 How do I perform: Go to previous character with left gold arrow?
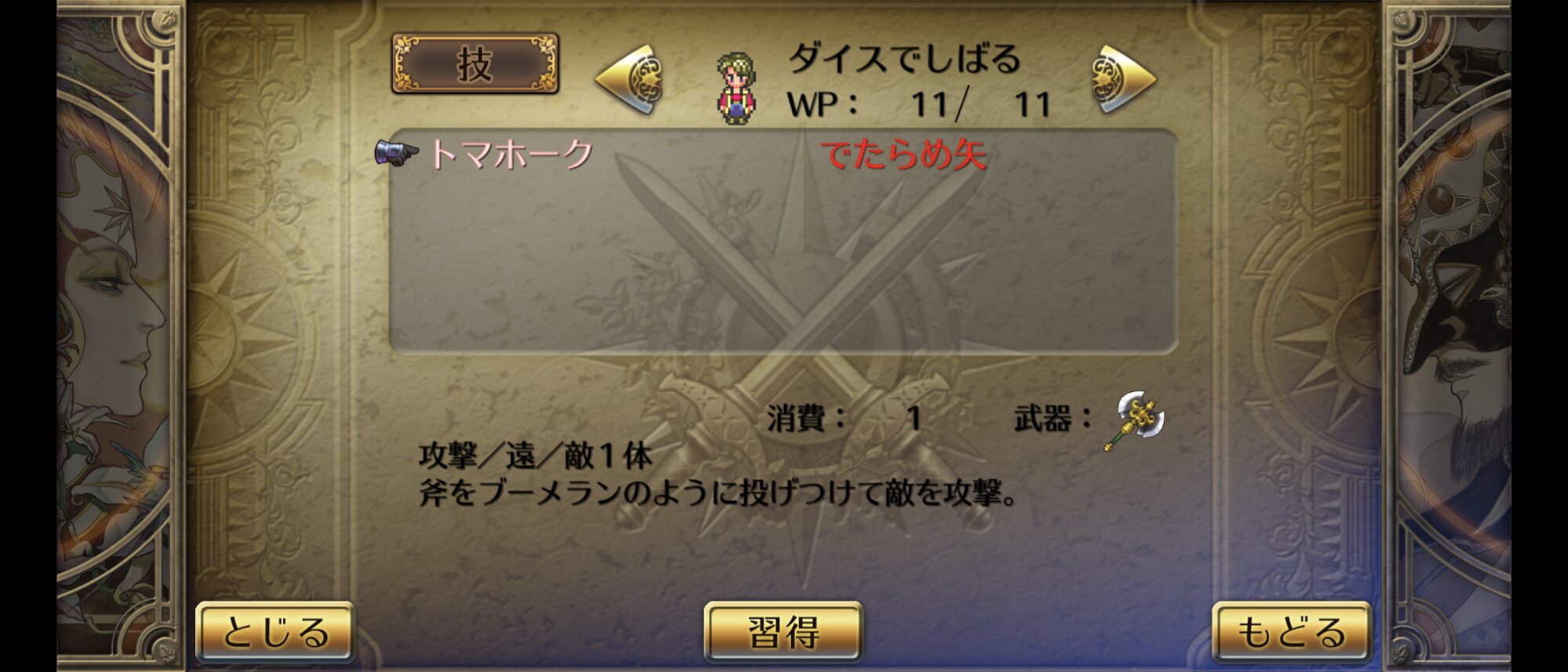(630, 79)
